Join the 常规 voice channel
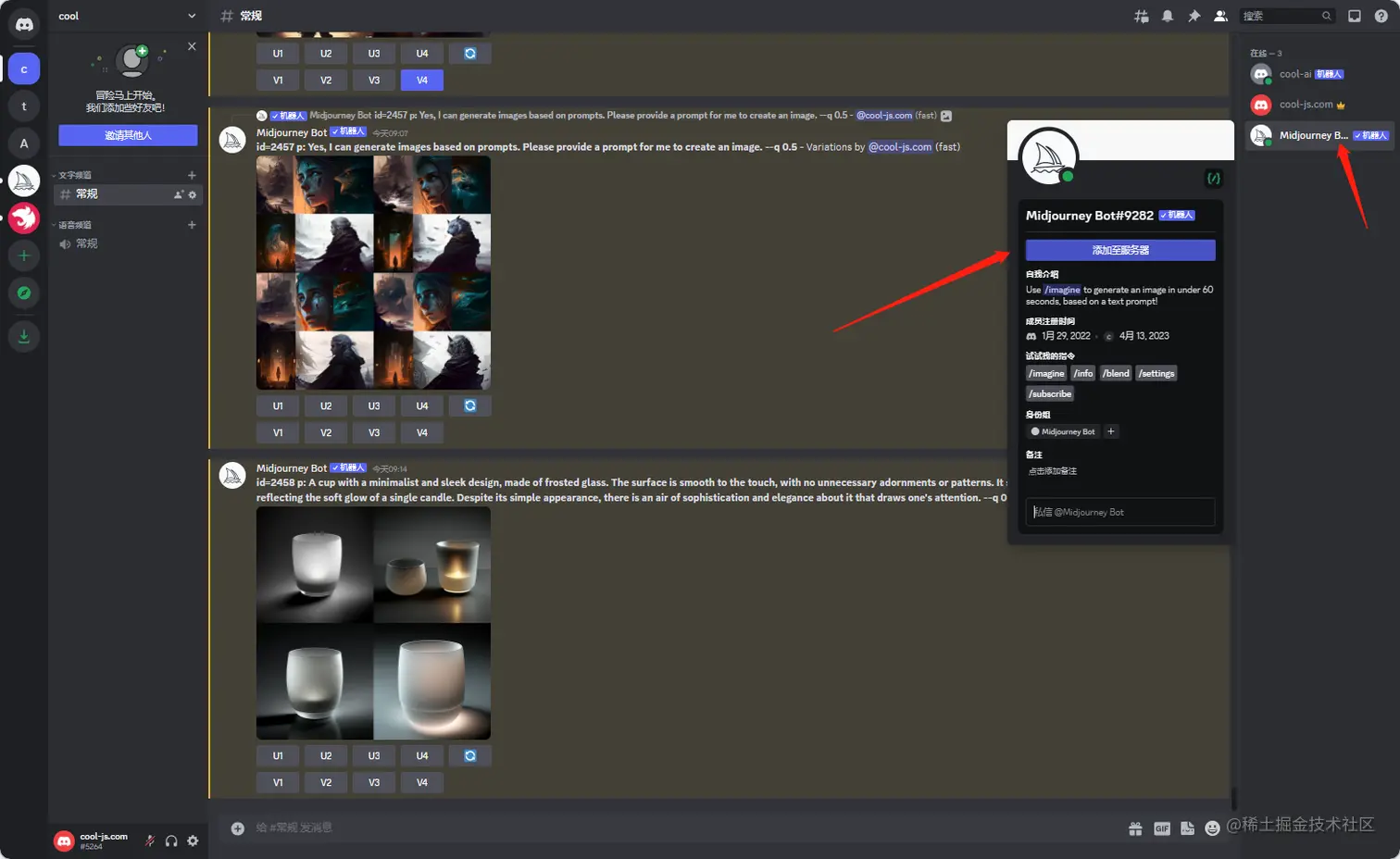This screenshot has width=1400, height=859. [x=128, y=243]
